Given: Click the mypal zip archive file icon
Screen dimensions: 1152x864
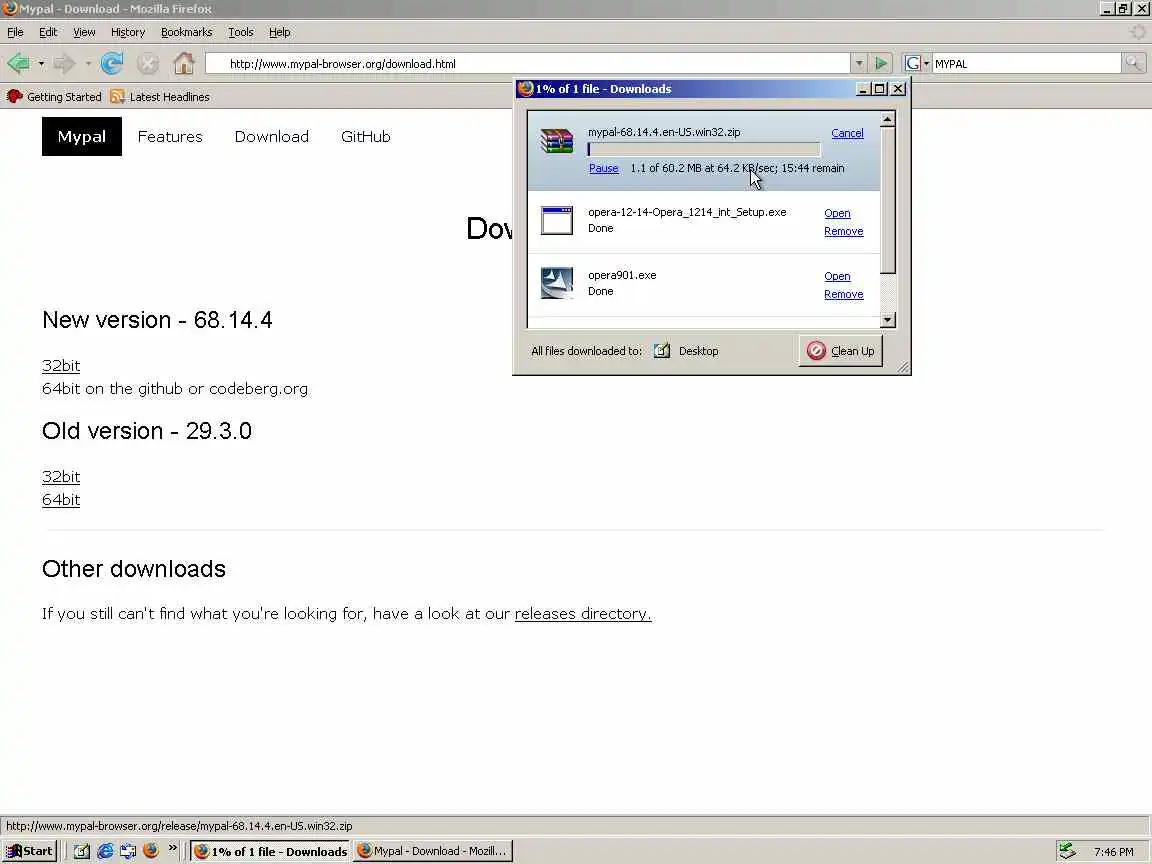Looking at the screenshot, I should tap(556, 141).
